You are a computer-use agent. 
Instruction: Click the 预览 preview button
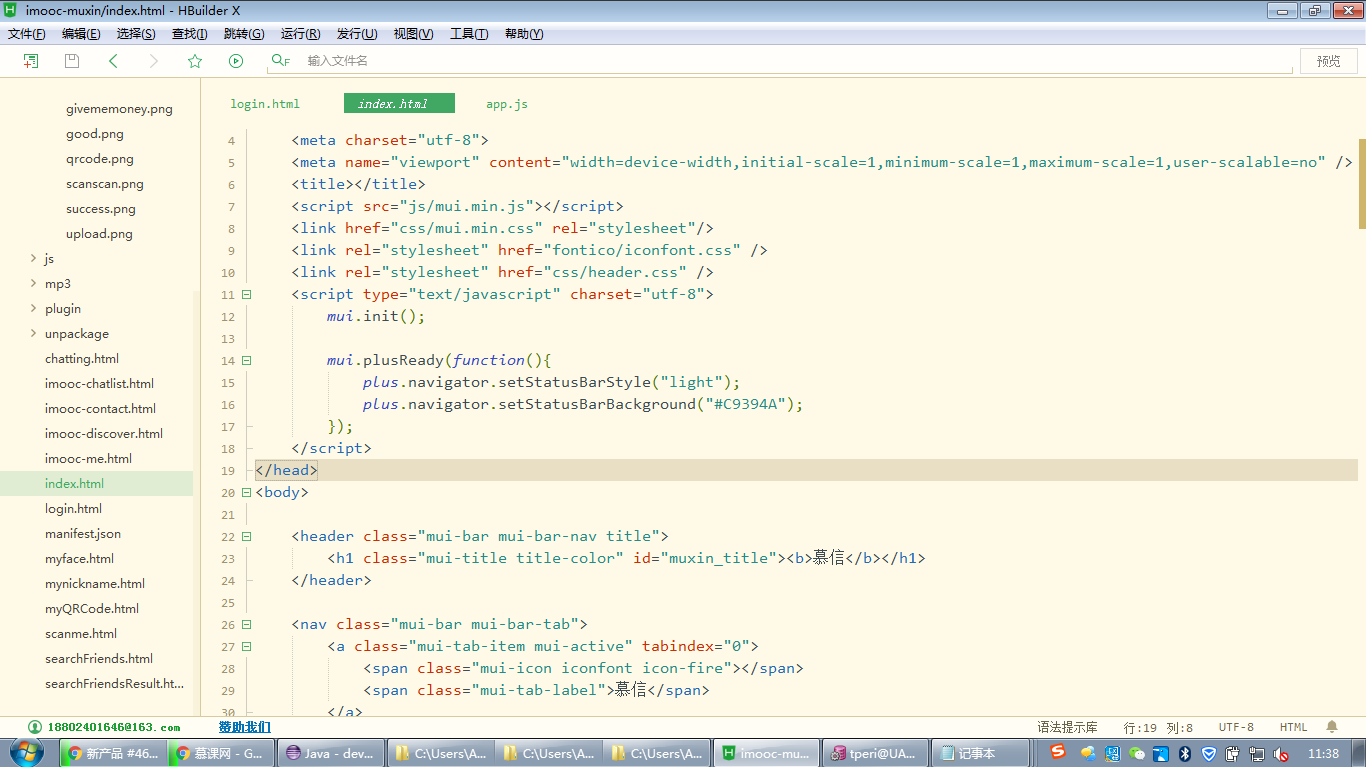(x=1329, y=61)
